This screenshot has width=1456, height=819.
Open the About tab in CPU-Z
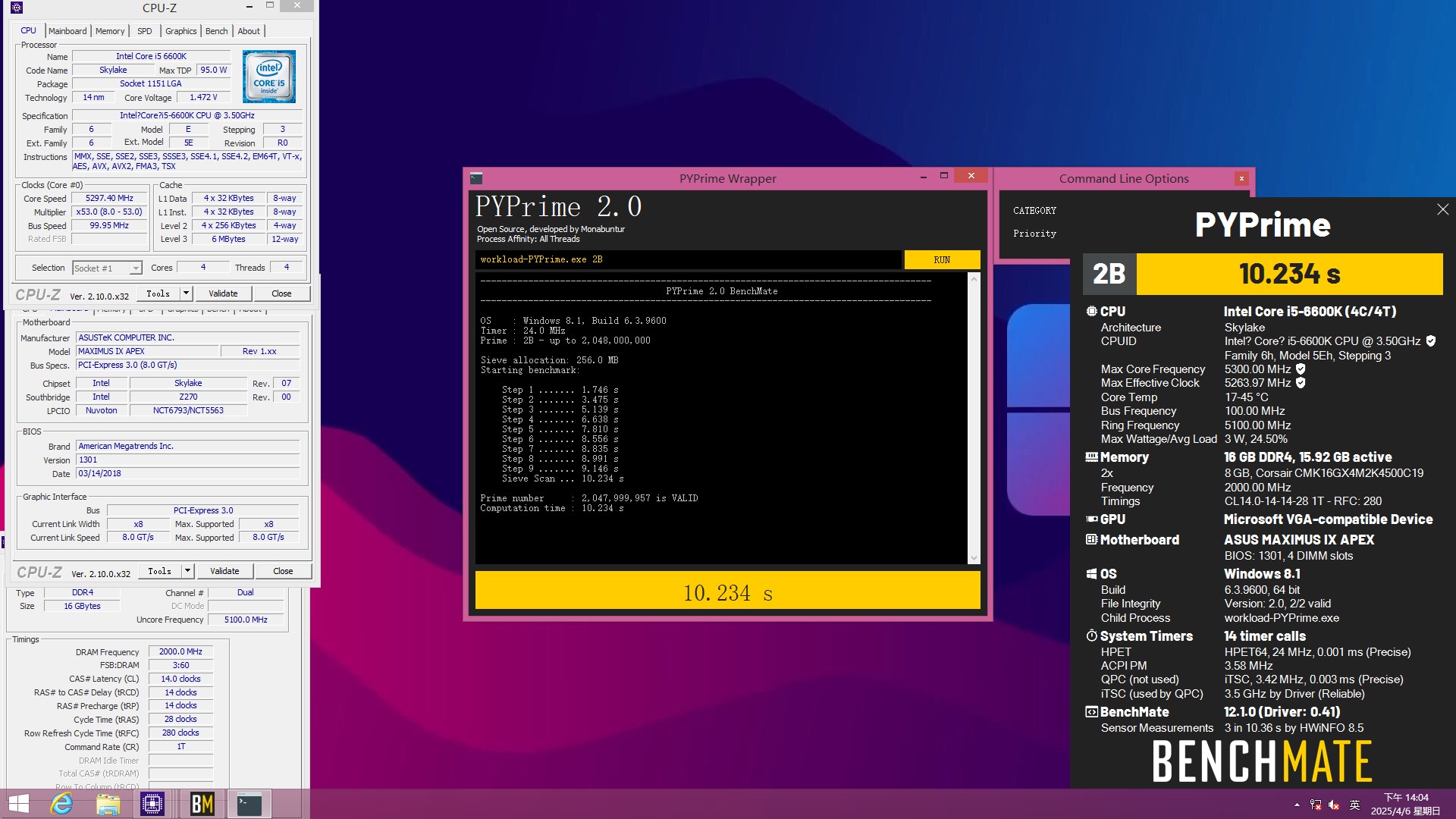249,31
